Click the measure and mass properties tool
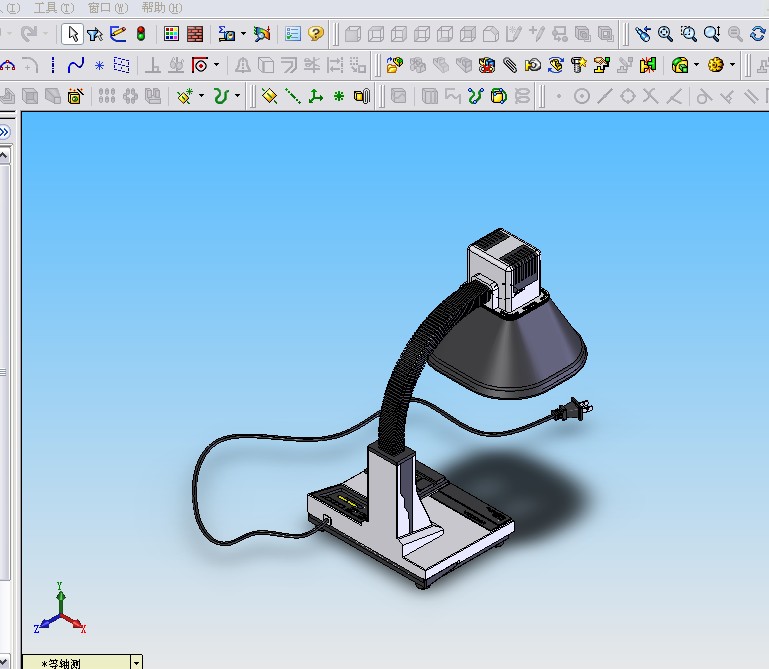Viewport: 769px width, 669px height. [226, 34]
